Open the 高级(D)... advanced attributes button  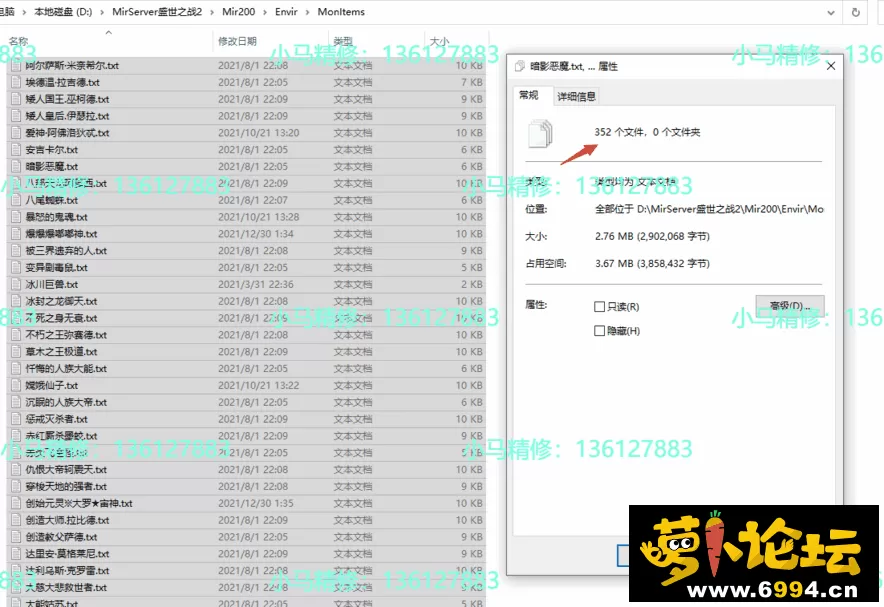(790, 306)
